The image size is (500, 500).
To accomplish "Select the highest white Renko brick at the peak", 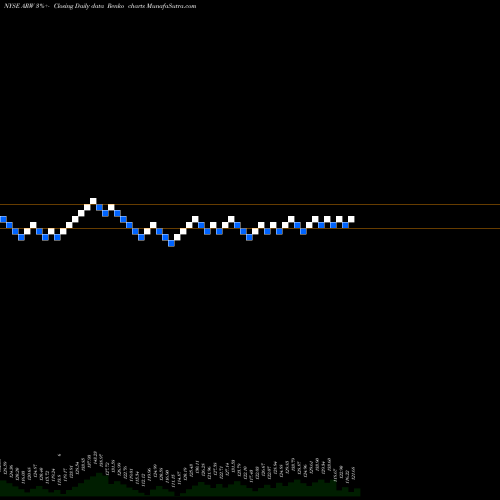I will click(x=93, y=201).
